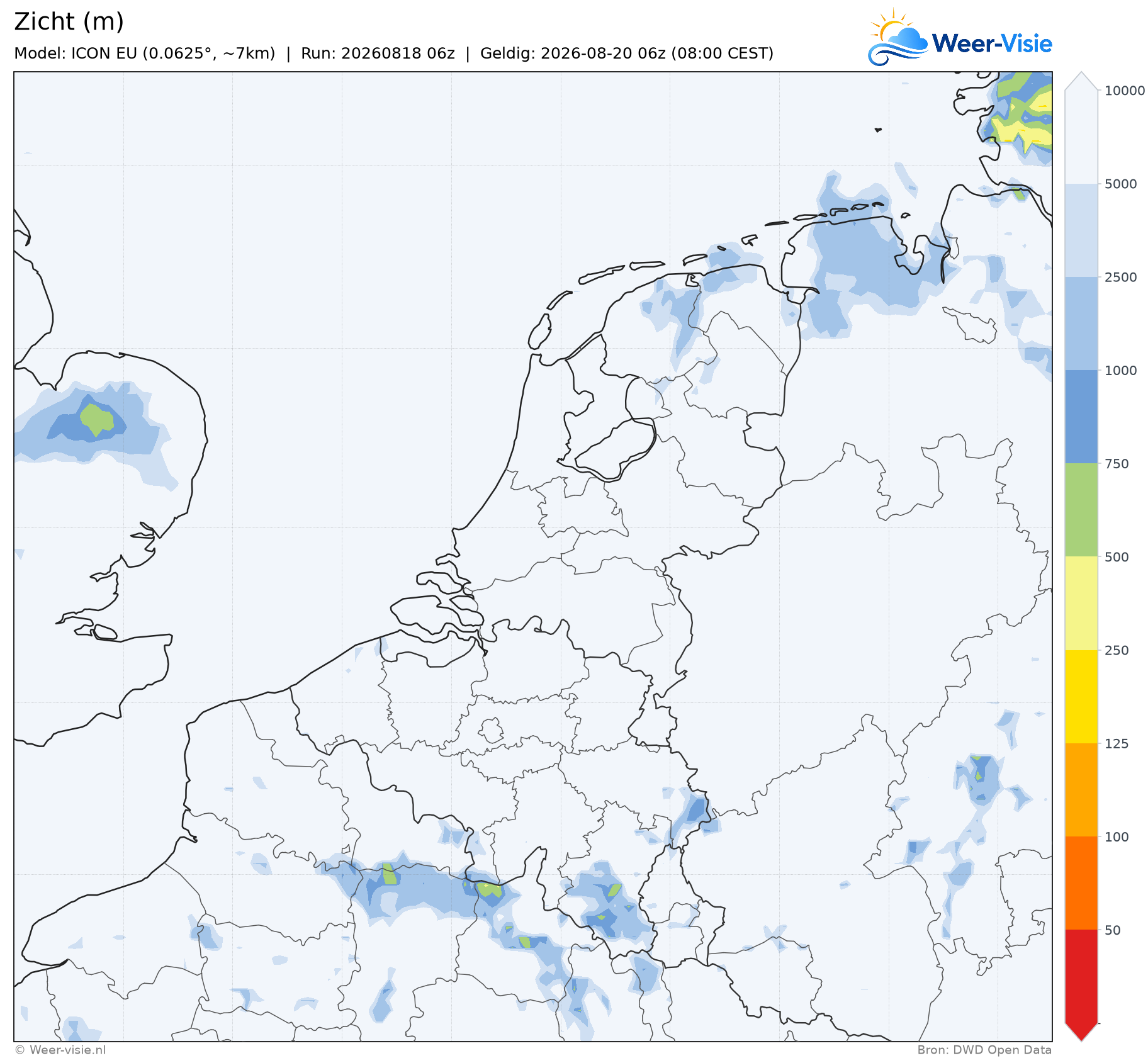Click the bottom red arrow of the colorbar
This screenshot has width=1148, height=1058.
tap(1081, 1032)
